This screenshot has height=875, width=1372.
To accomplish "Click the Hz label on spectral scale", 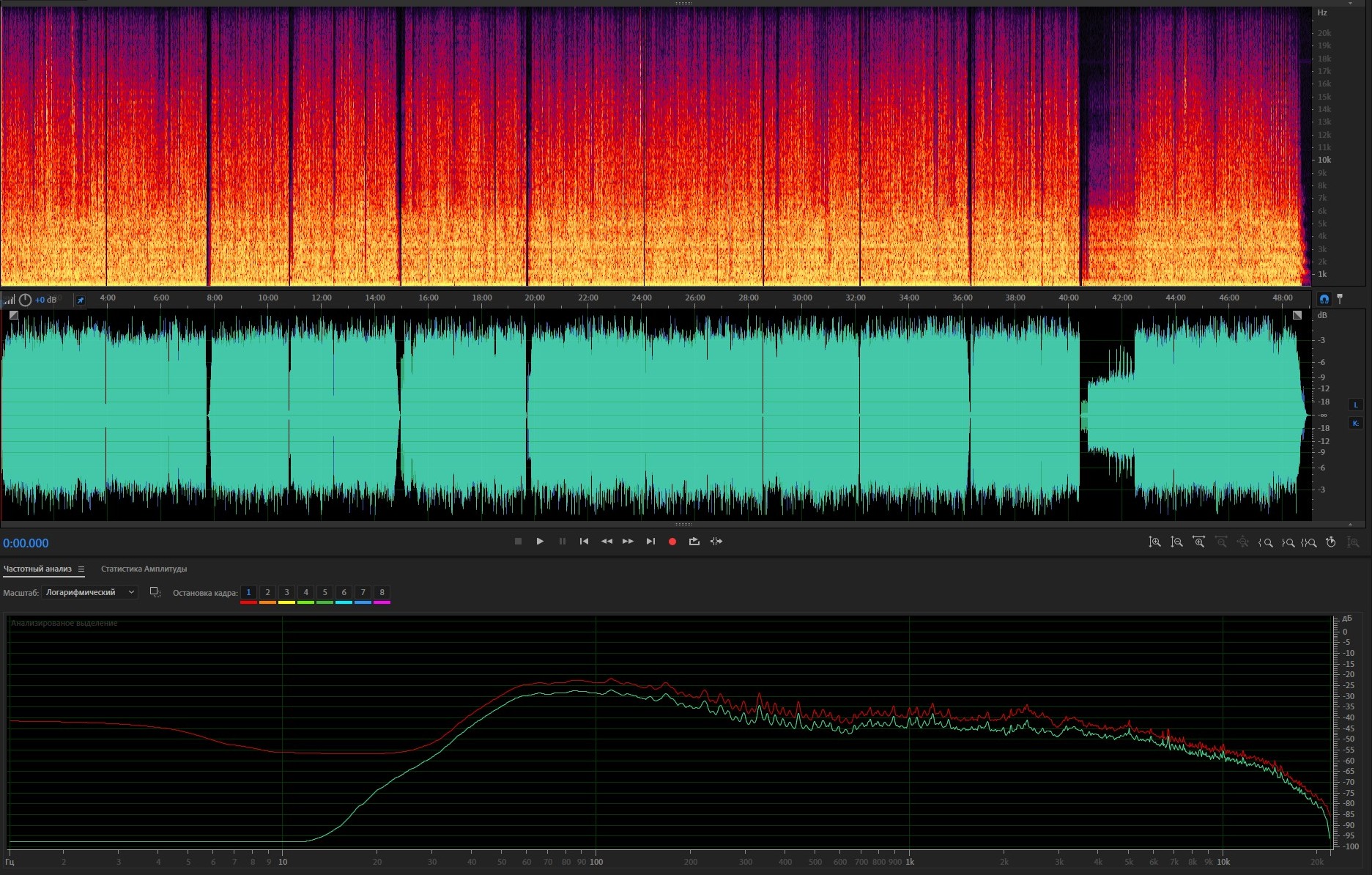I will 1322,12.
